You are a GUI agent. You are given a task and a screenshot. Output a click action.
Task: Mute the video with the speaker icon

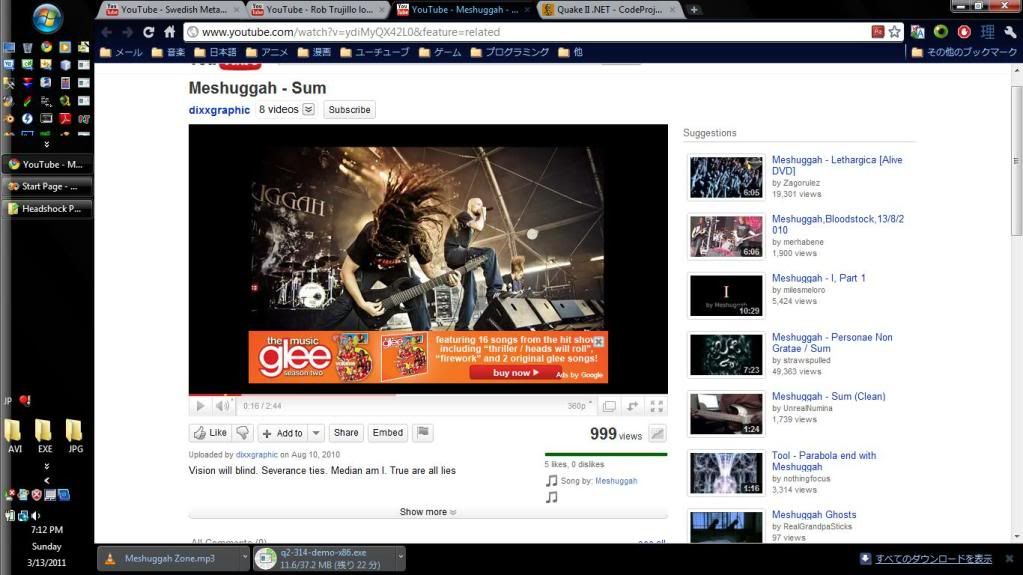click(x=222, y=406)
